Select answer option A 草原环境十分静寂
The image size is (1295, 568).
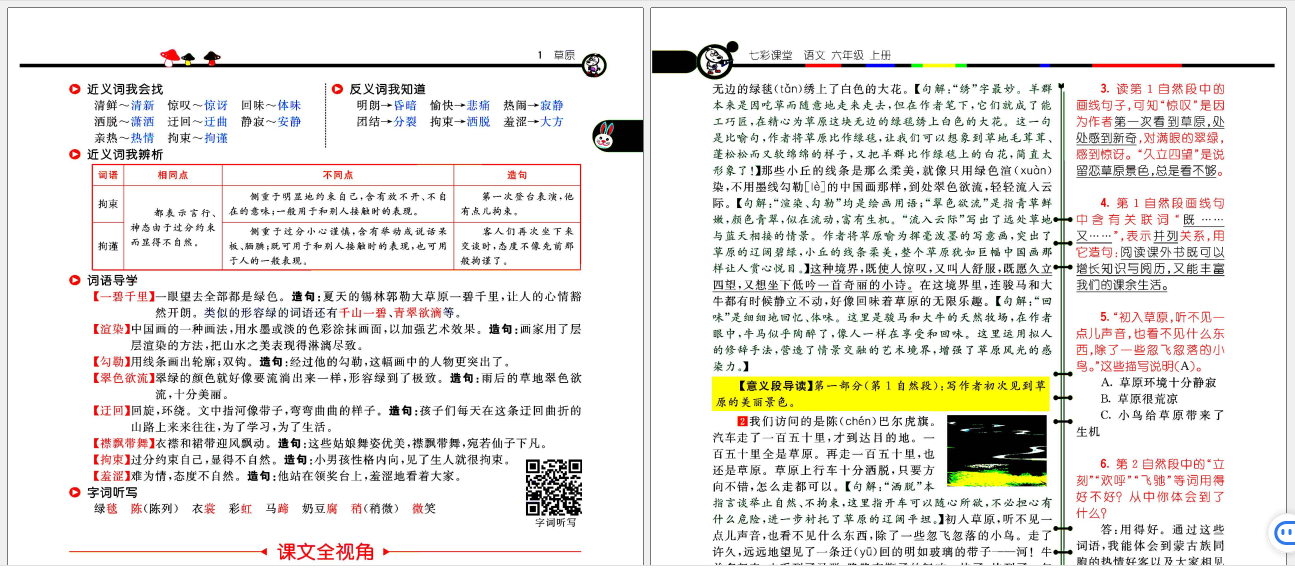1158,382
